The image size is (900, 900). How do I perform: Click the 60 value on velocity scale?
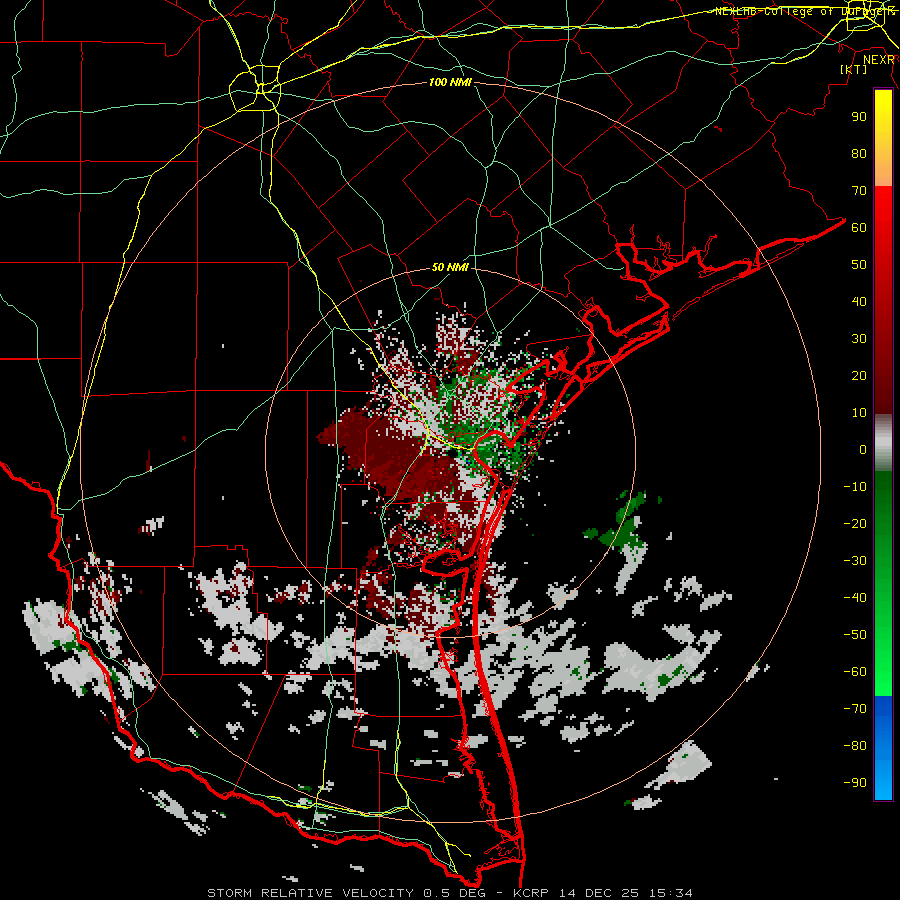859,228
